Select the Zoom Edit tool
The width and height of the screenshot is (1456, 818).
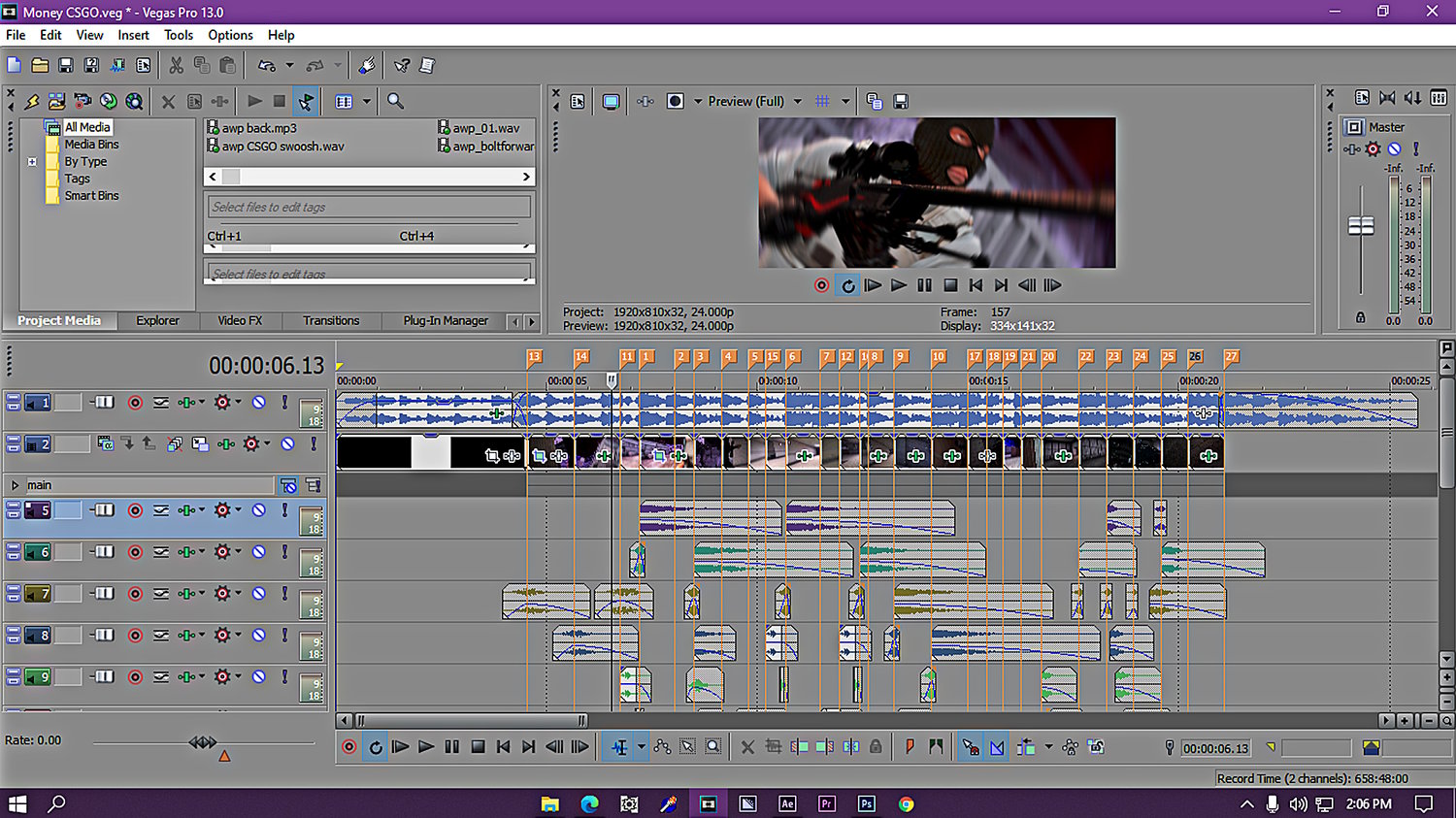point(713,746)
